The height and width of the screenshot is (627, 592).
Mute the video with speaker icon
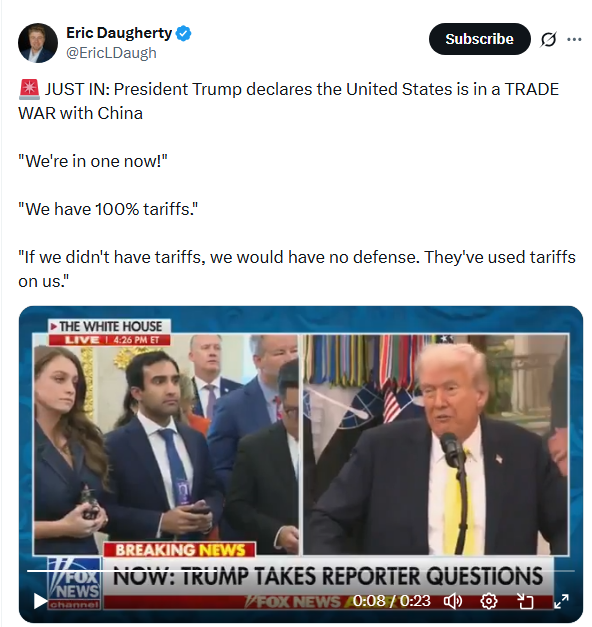point(453,601)
